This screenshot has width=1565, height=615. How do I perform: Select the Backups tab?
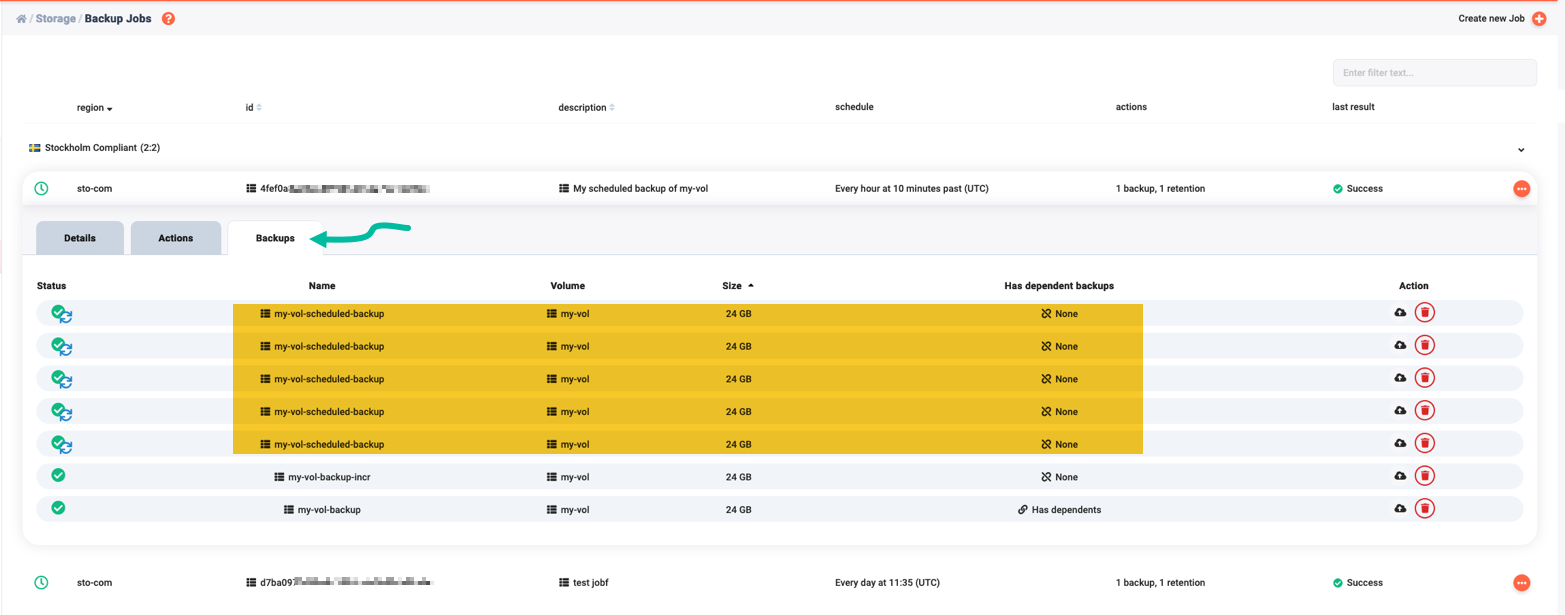275,238
